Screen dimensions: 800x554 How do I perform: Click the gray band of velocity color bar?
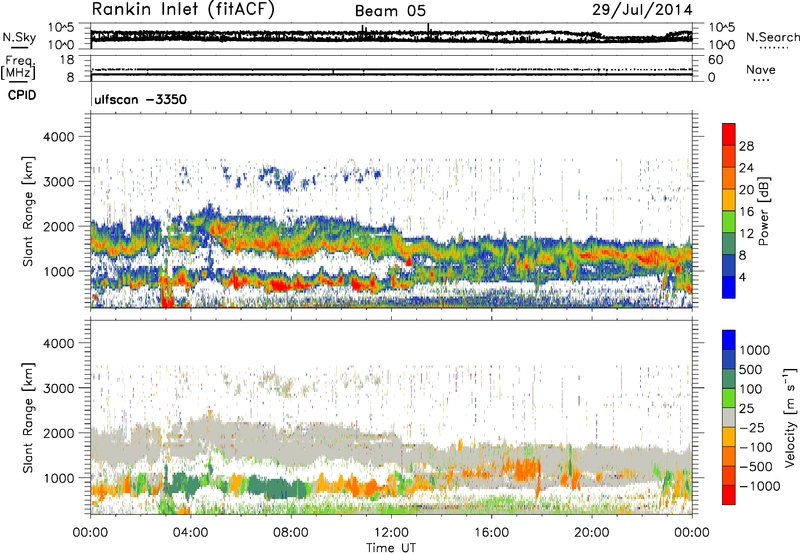[729, 417]
